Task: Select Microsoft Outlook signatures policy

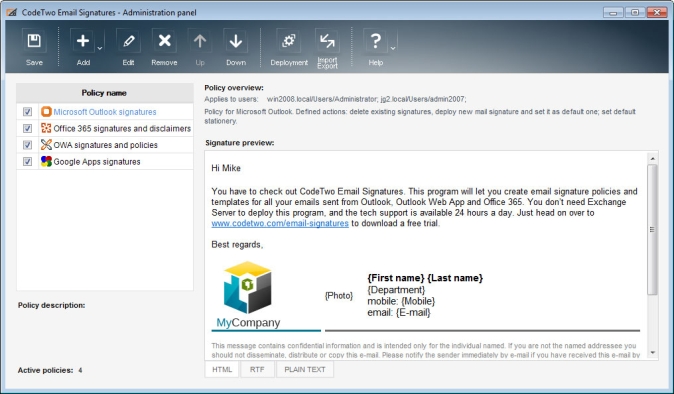Action: click(105, 112)
